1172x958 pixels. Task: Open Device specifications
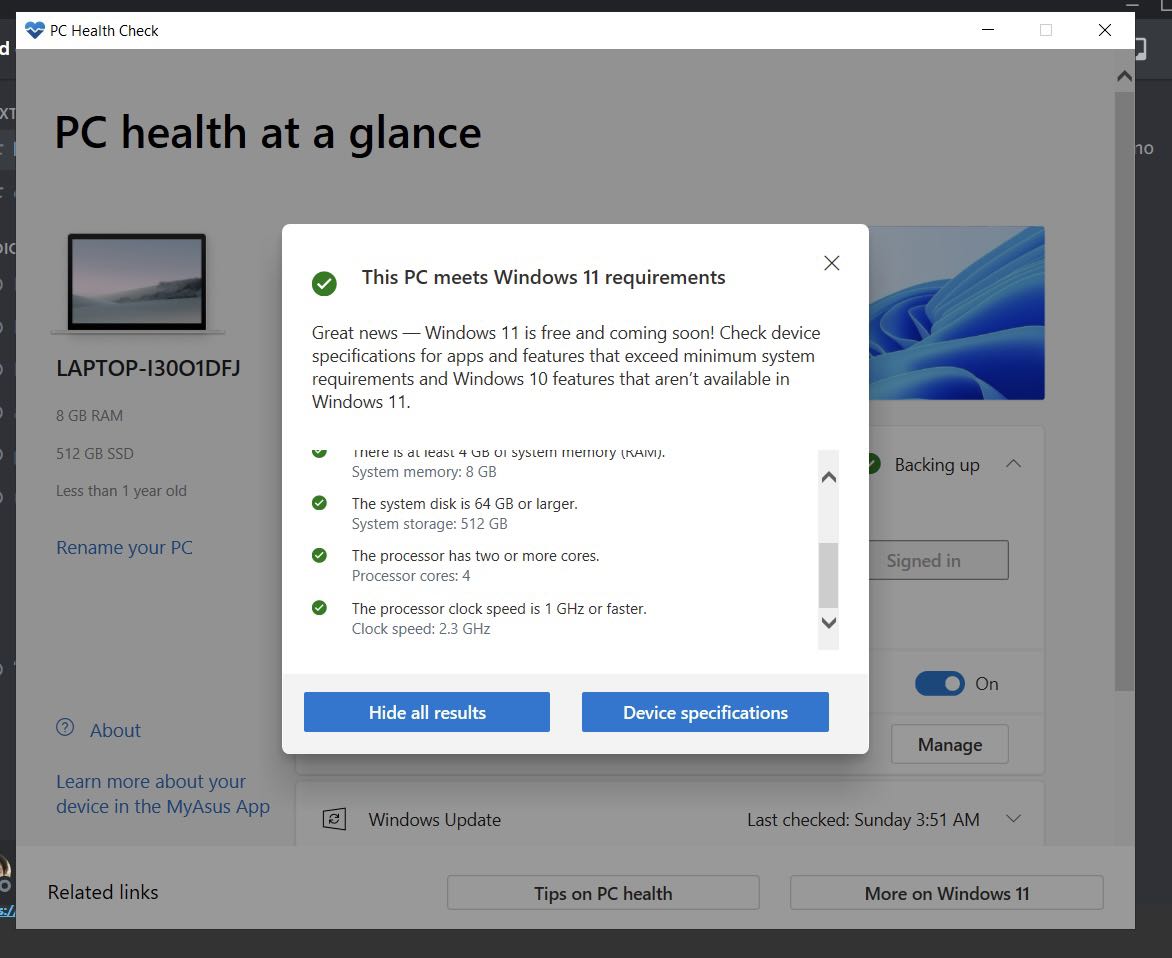pos(705,712)
